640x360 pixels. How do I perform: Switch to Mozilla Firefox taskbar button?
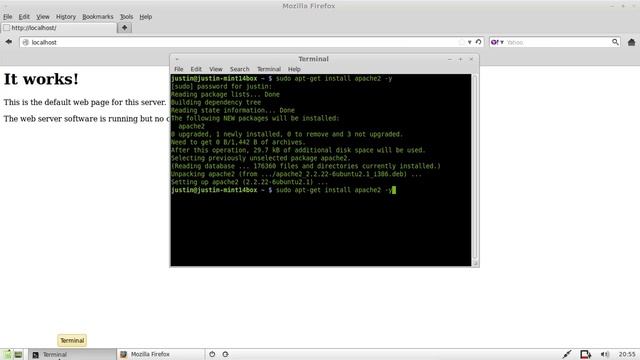pos(160,354)
